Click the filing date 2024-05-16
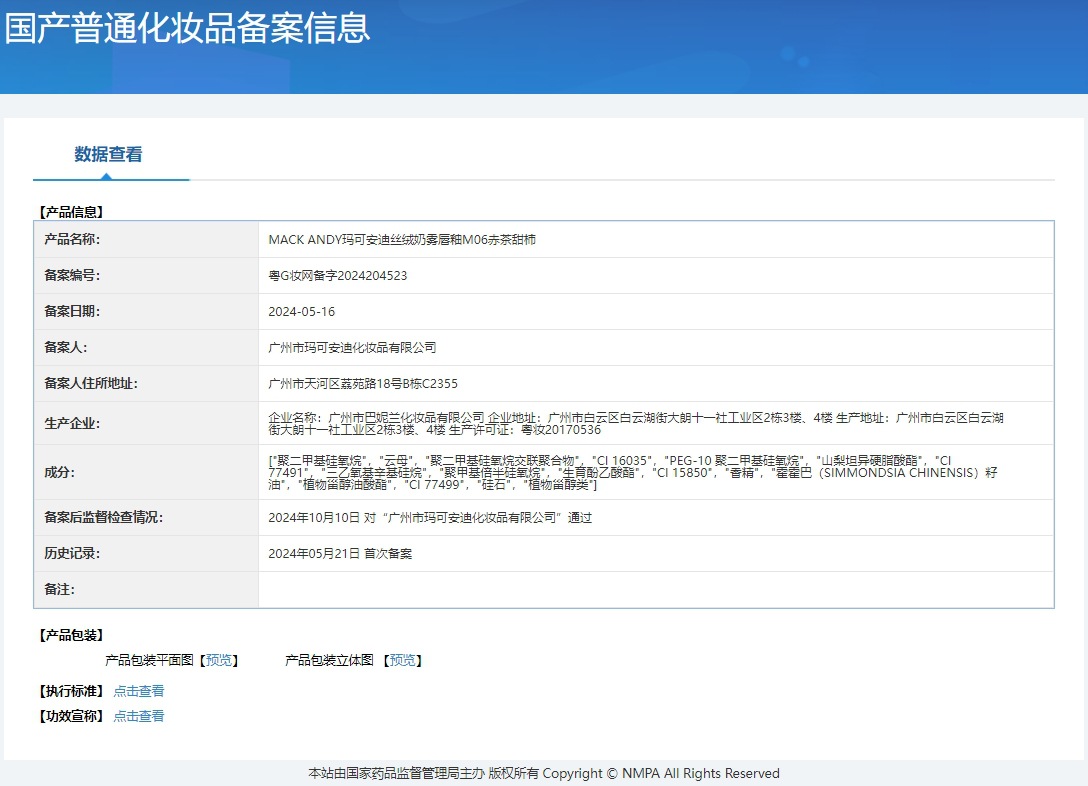 302,311
